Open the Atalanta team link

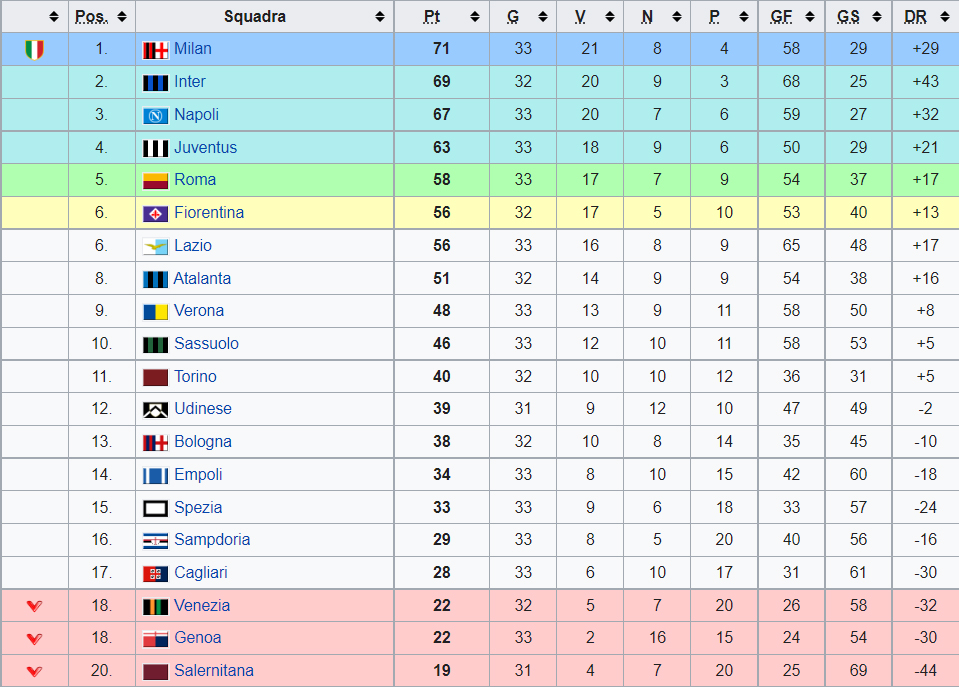[202, 278]
